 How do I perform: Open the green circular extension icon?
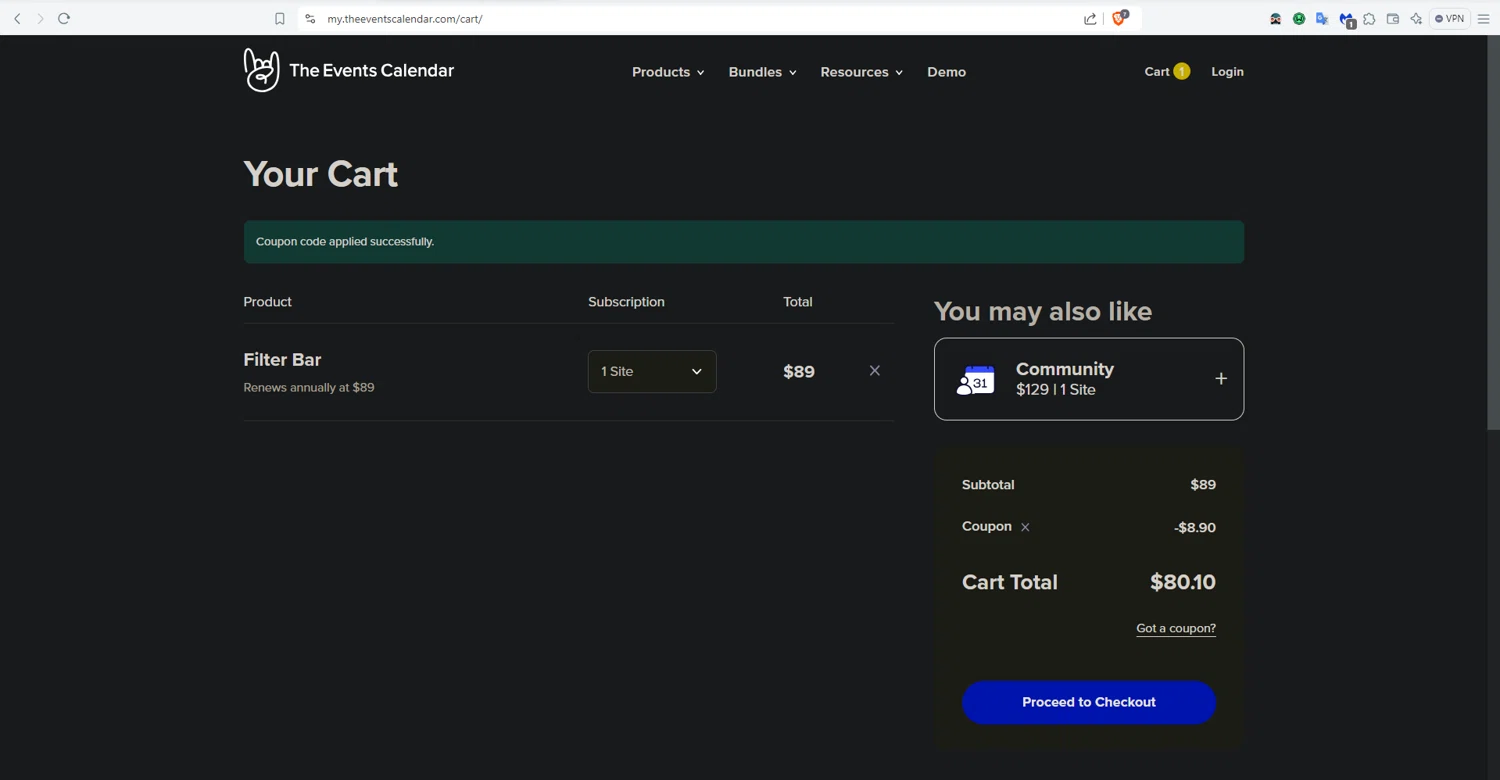point(1299,18)
